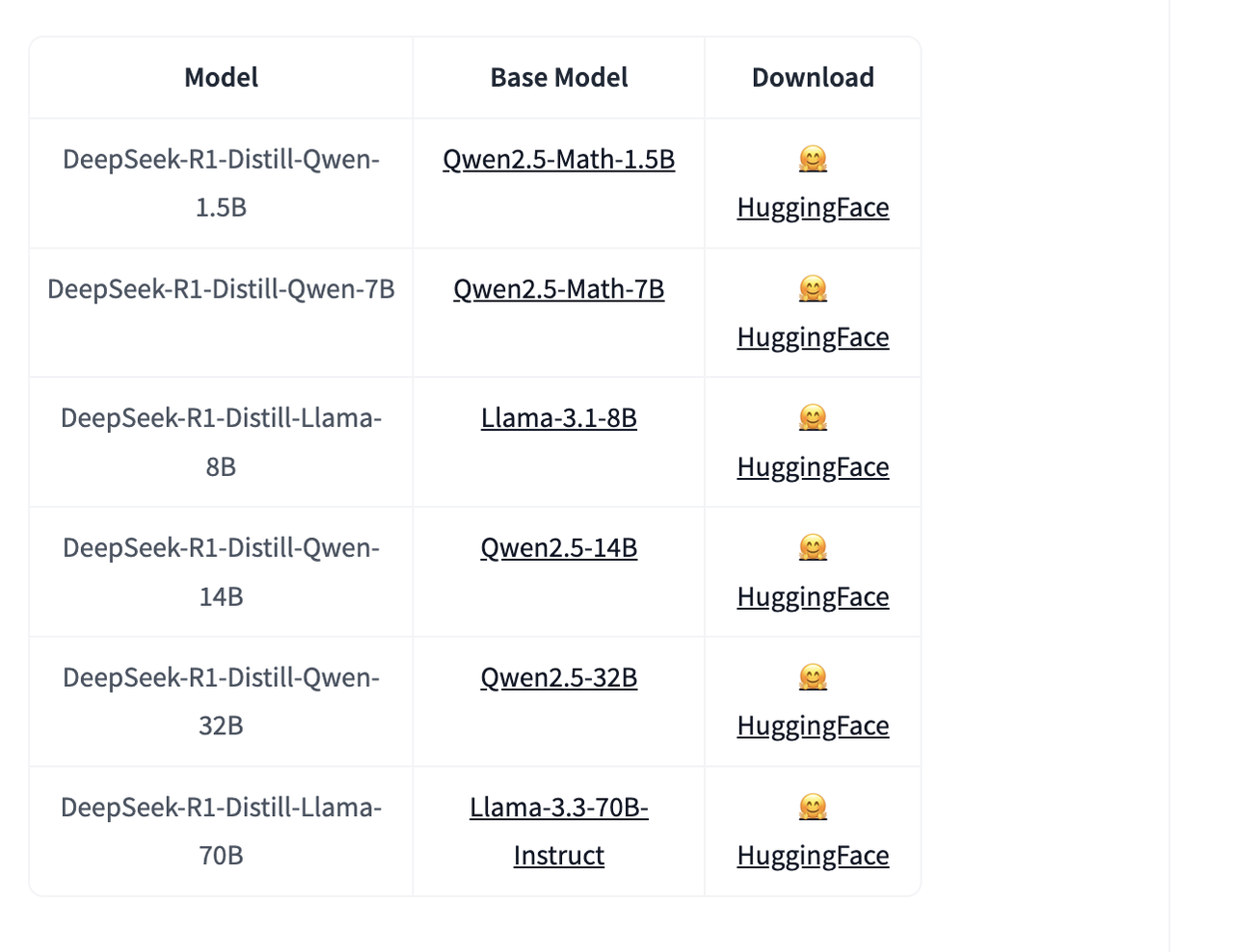Click the Base Model column header

(558, 78)
